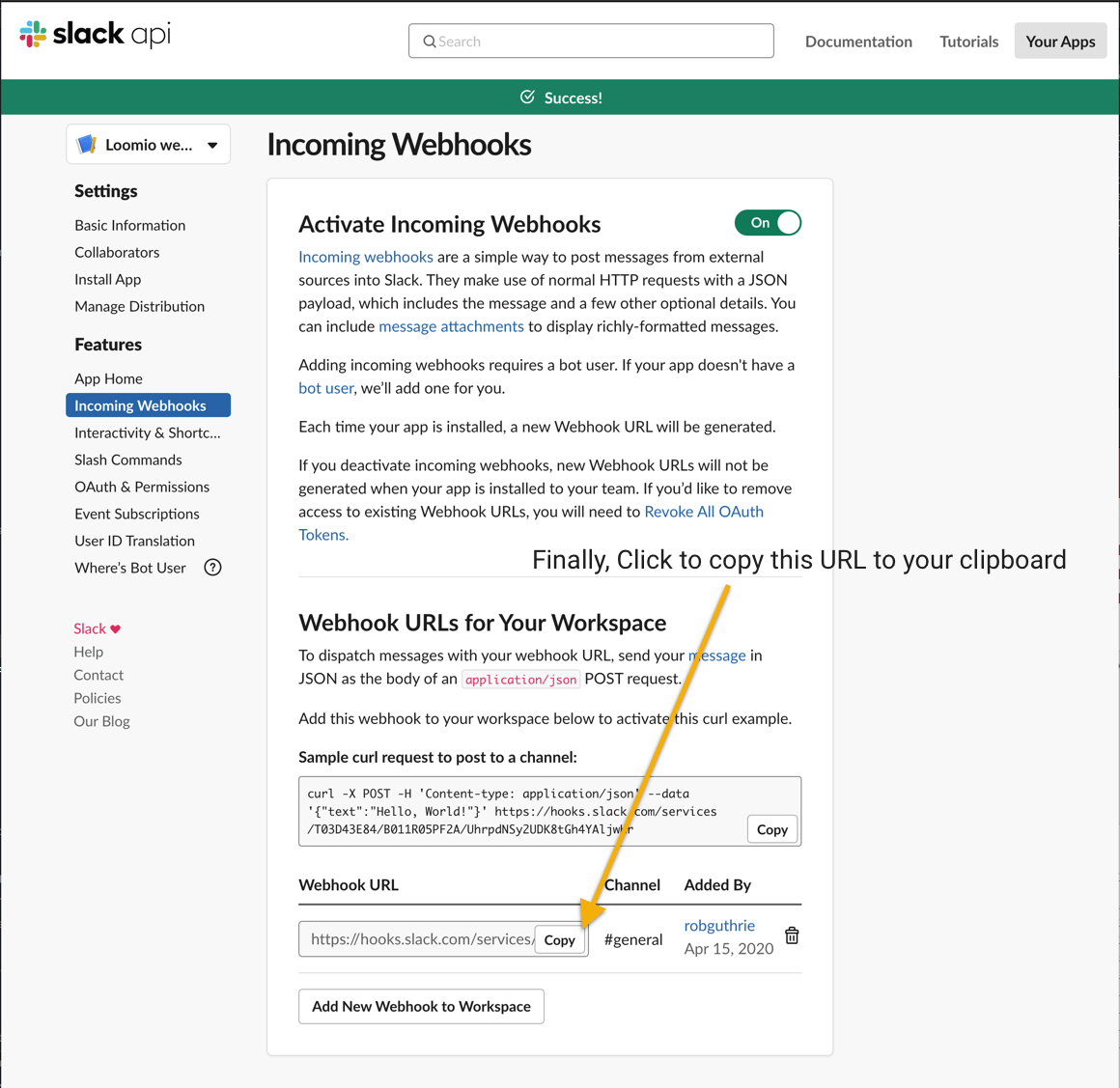Turn off Activate Incoming Webhooks toggle

(x=768, y=223)
